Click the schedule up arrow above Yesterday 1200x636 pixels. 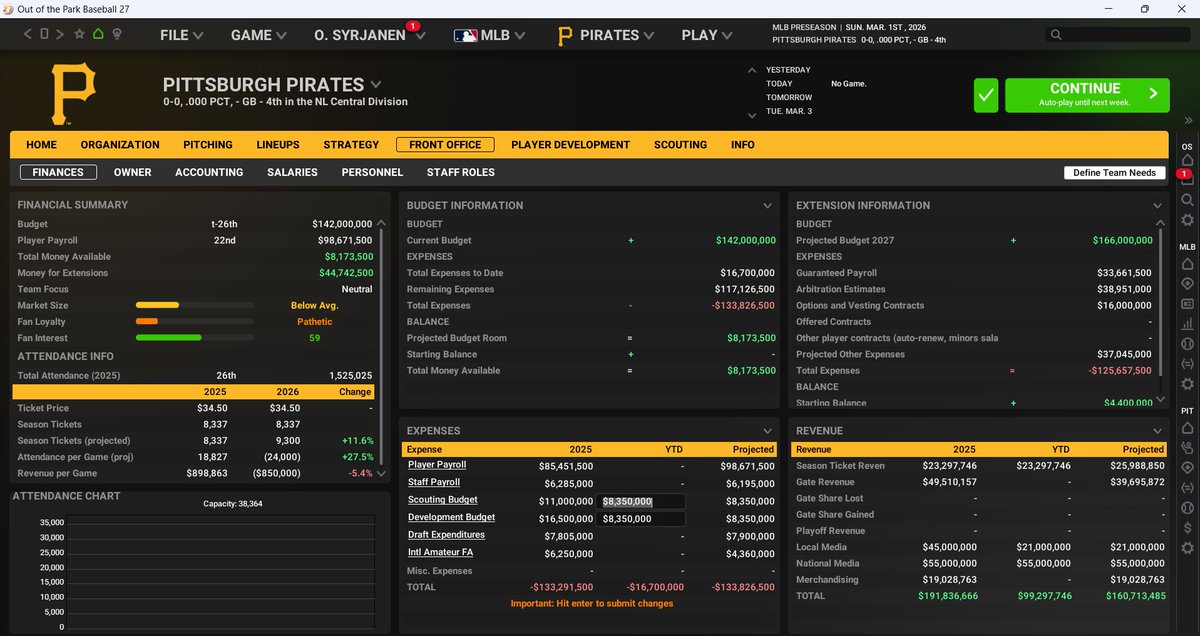[x=752, y=71]
